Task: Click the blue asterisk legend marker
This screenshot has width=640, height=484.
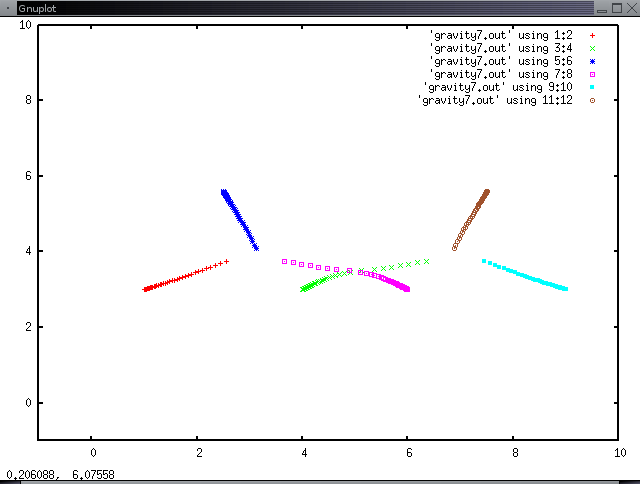Action: coord(592,62)
